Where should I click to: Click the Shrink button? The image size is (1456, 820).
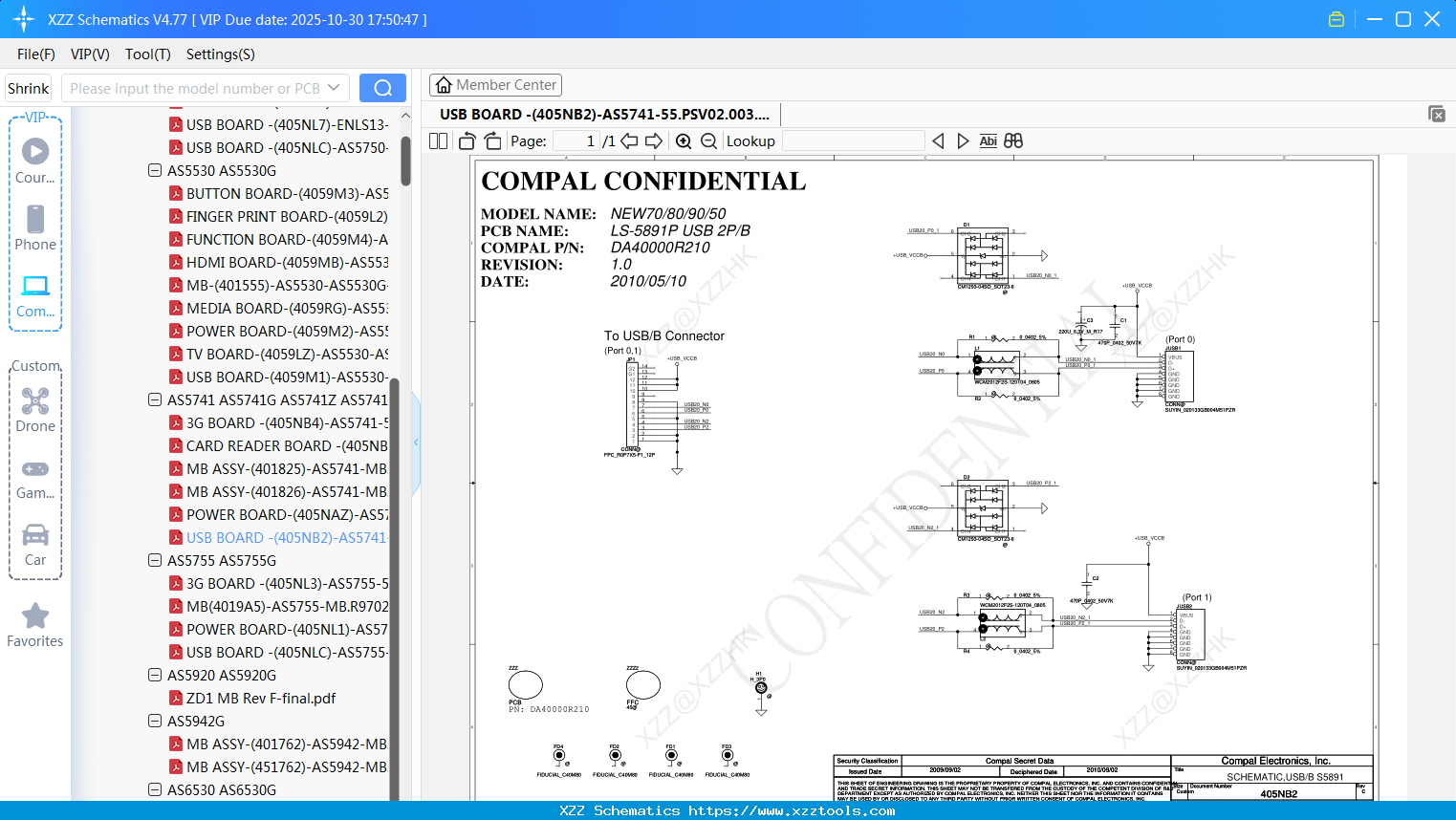[28, 88]
